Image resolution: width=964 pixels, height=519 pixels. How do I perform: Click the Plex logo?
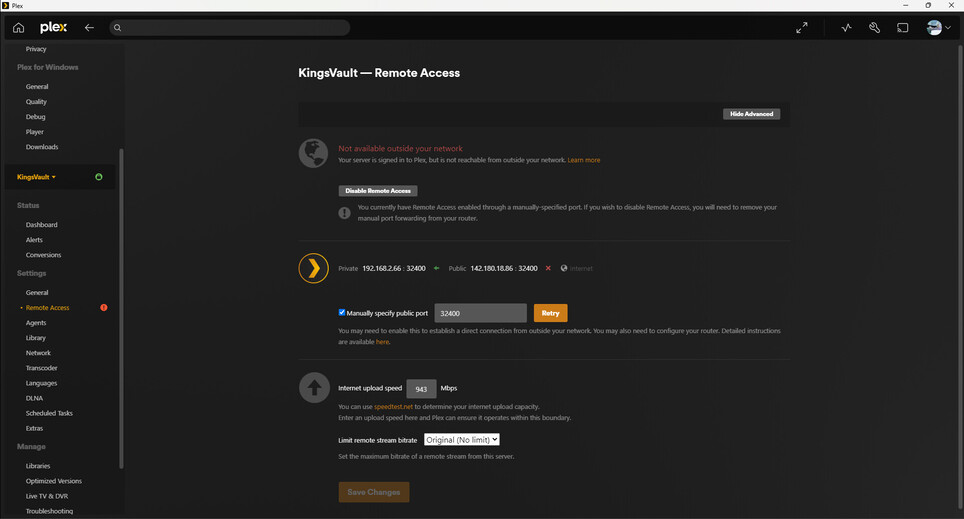coord(53,28)
